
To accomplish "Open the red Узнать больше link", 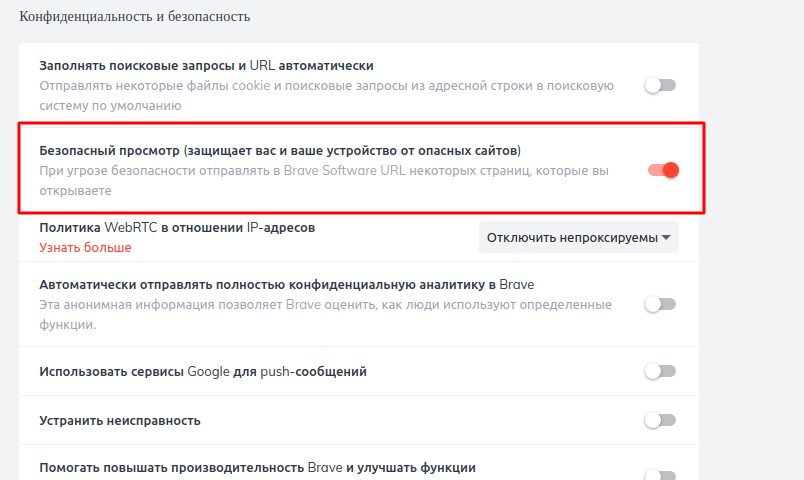I will coord(85,247).
